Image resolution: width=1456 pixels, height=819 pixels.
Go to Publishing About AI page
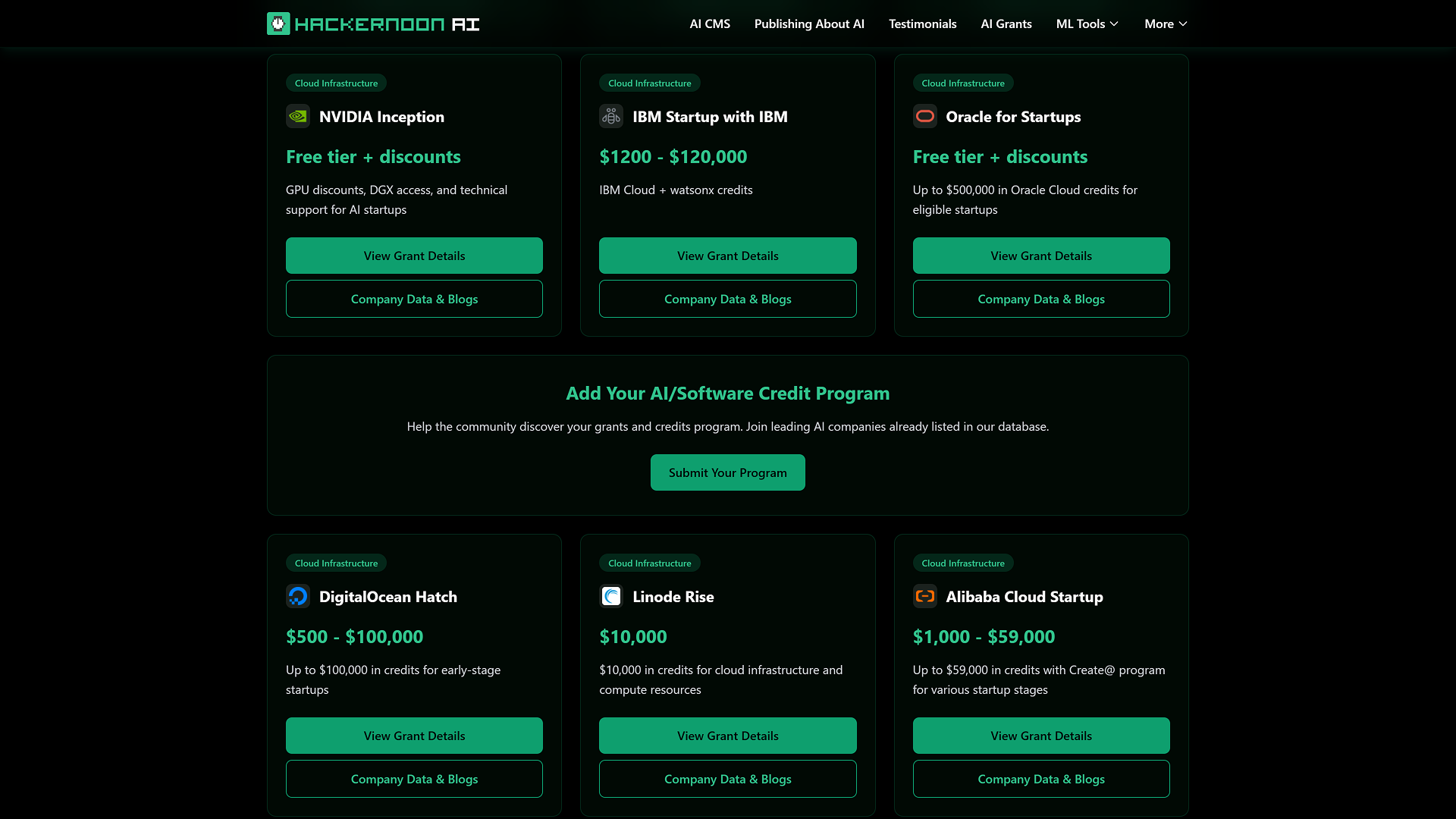click(x=809, y=24)
